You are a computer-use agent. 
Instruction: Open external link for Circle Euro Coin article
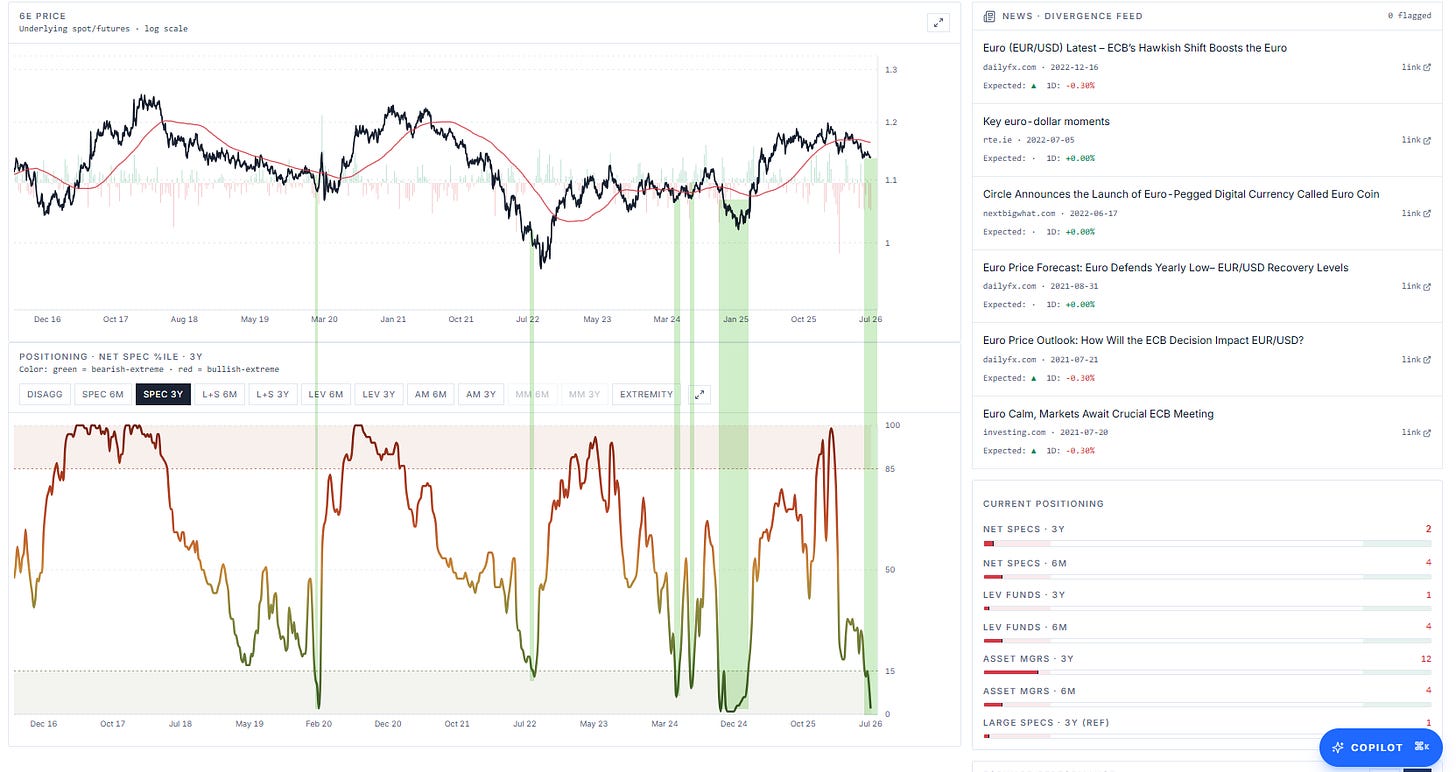[x=1418, y=213]
